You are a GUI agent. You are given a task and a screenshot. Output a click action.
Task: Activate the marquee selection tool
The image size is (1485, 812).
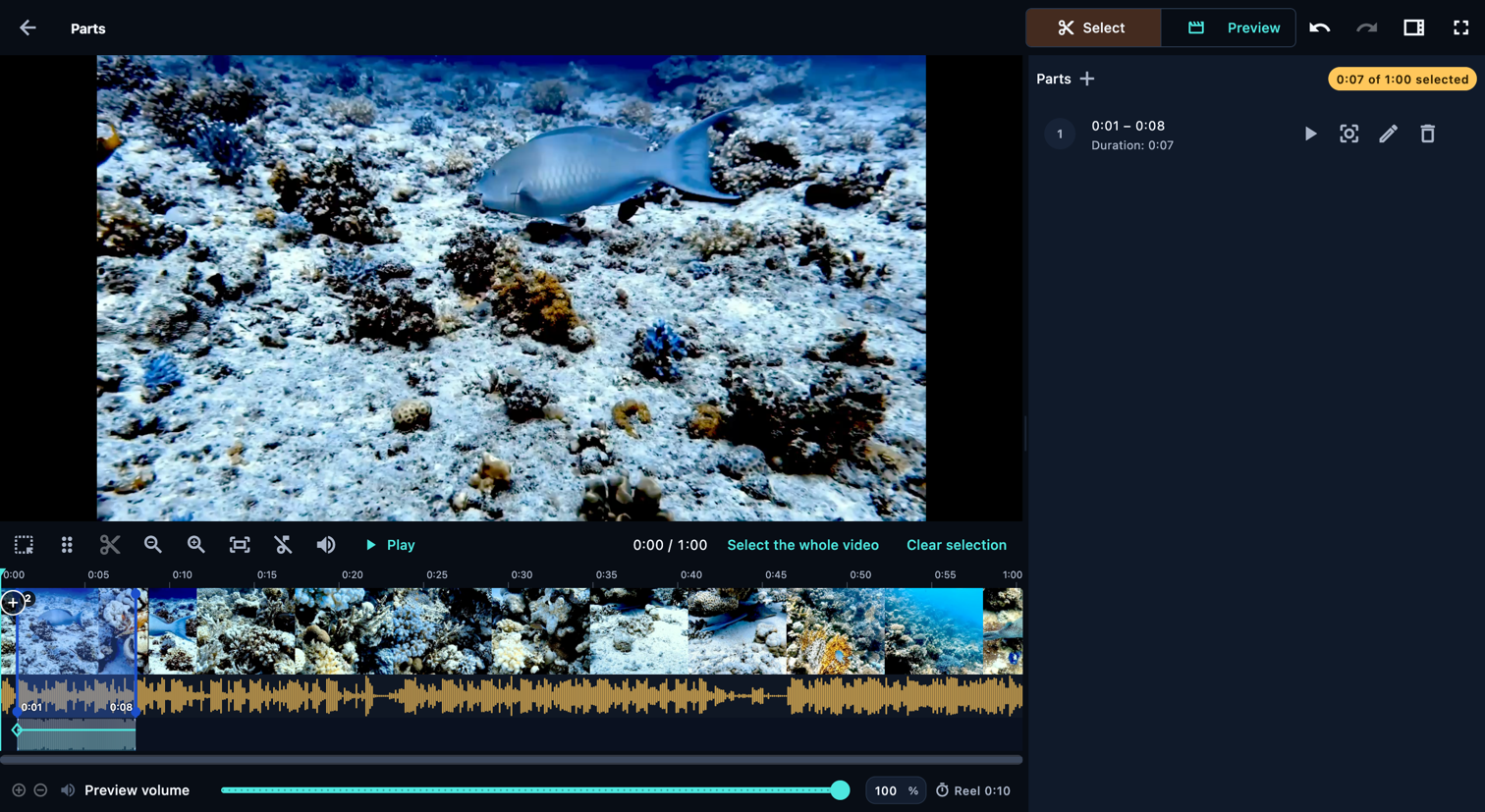pyautogui.click(x=24, y=544)
